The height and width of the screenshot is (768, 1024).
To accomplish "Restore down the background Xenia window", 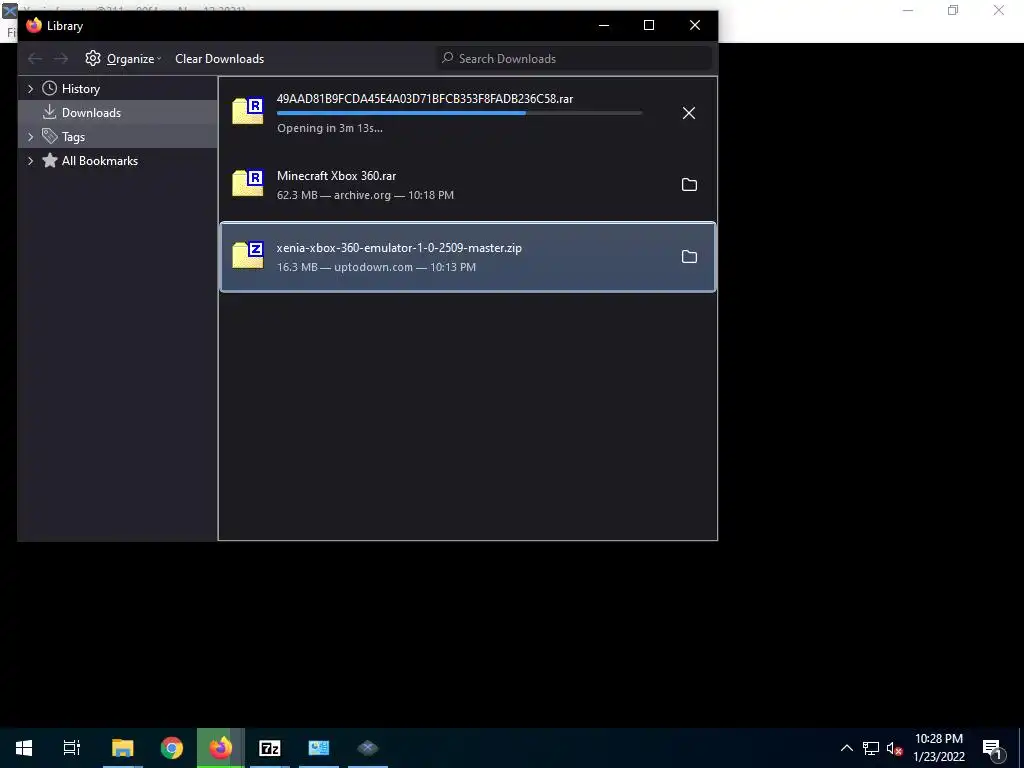I will coord(953,10).
